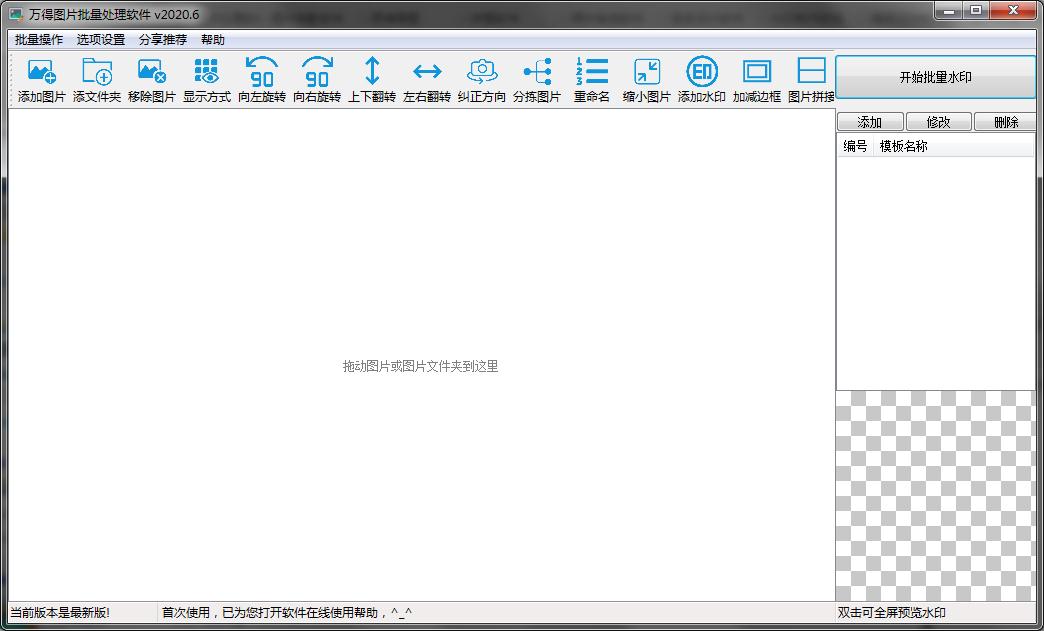Screen dimensions: 1044x631
Task: Click the 拖动图片或图片文件夹到这里 hint text
Action: tap(420, 366)
